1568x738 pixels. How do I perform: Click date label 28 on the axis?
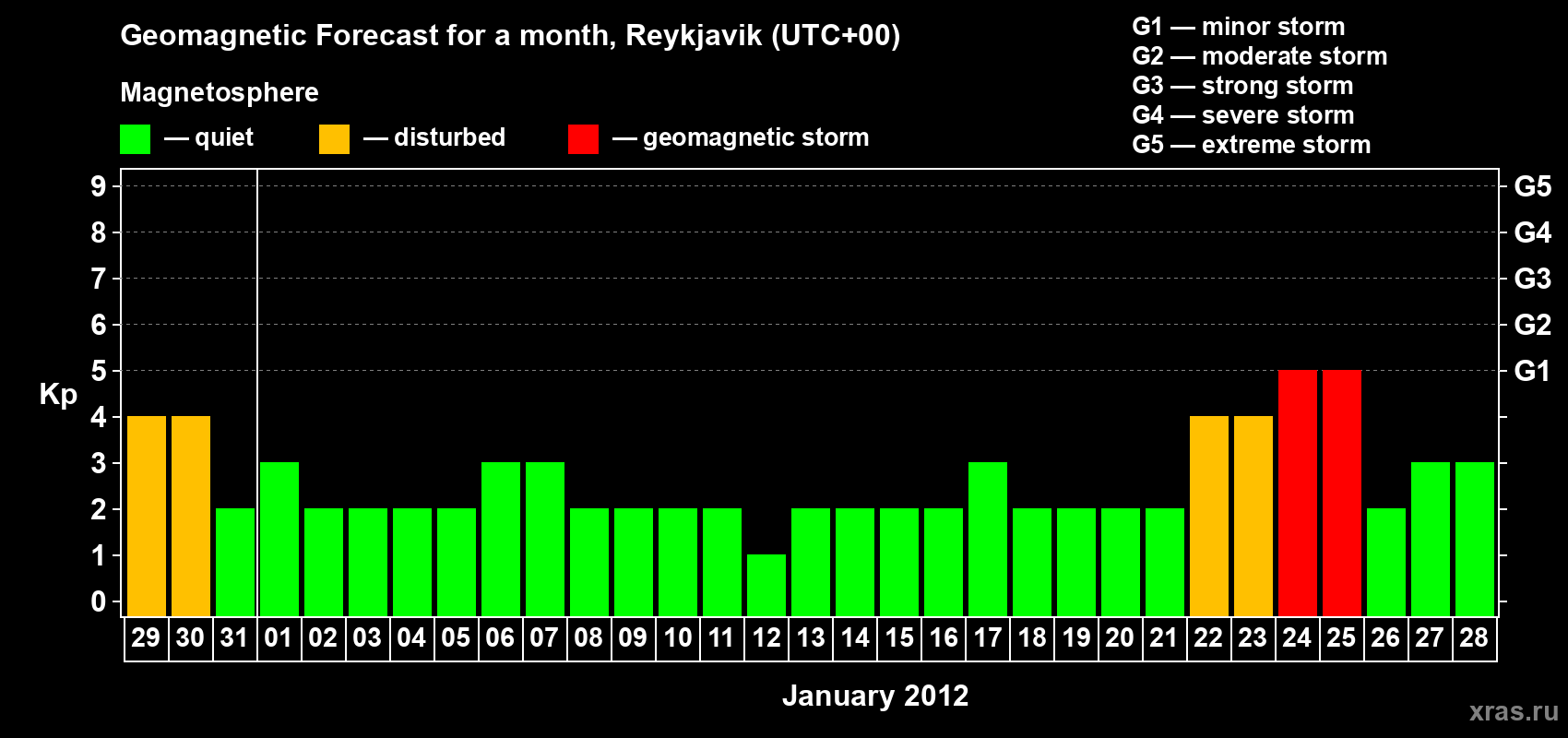[1474, 637]
